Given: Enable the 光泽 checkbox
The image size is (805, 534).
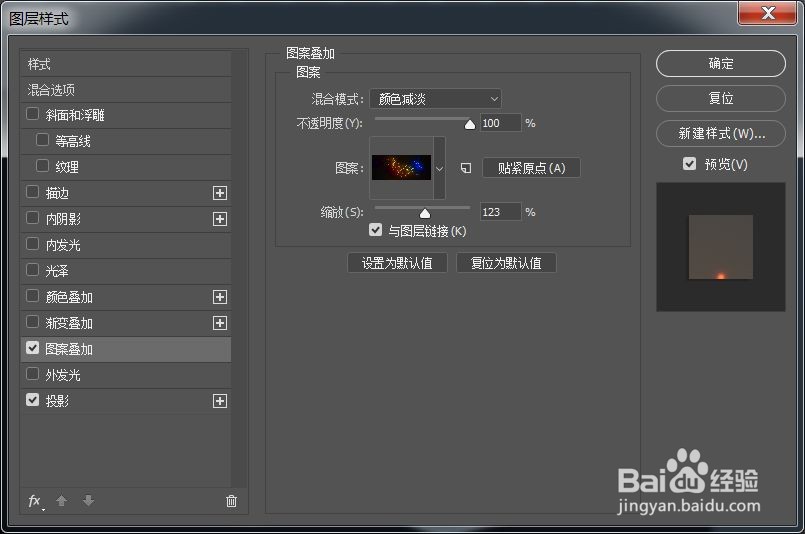Looking at the screenshot, I should (x=32, y=270).
